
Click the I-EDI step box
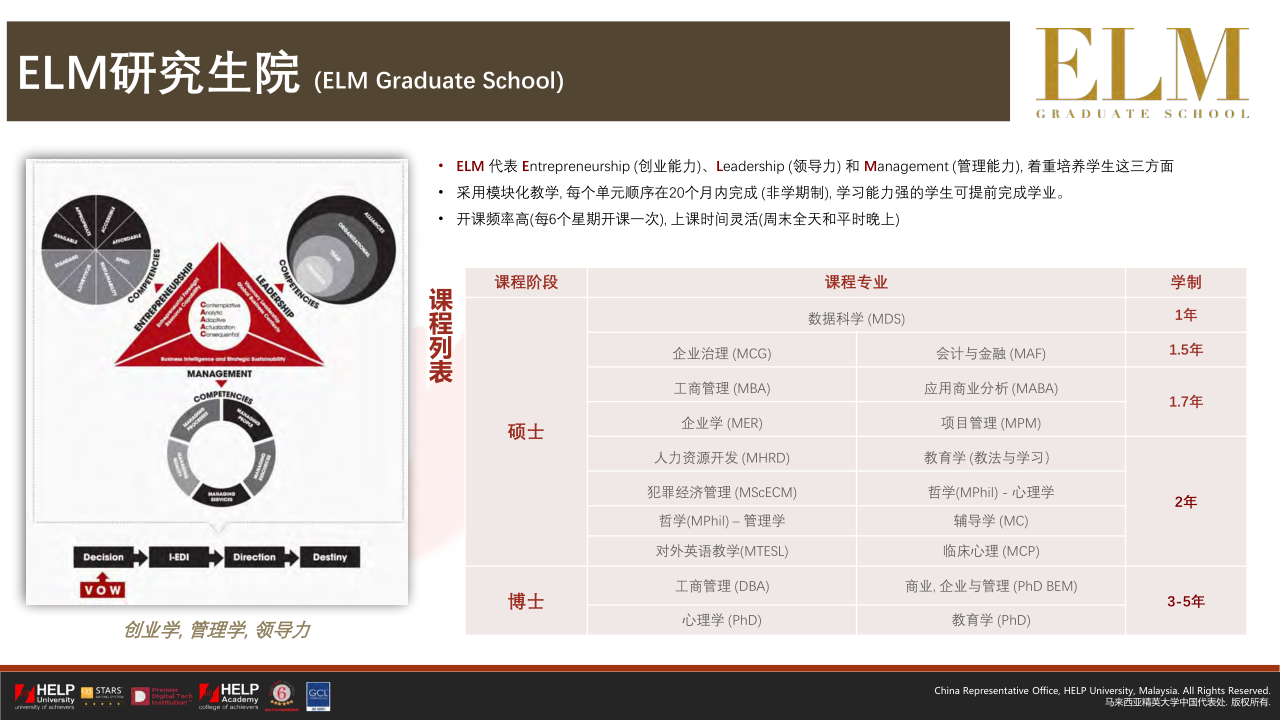pos(180,557)
